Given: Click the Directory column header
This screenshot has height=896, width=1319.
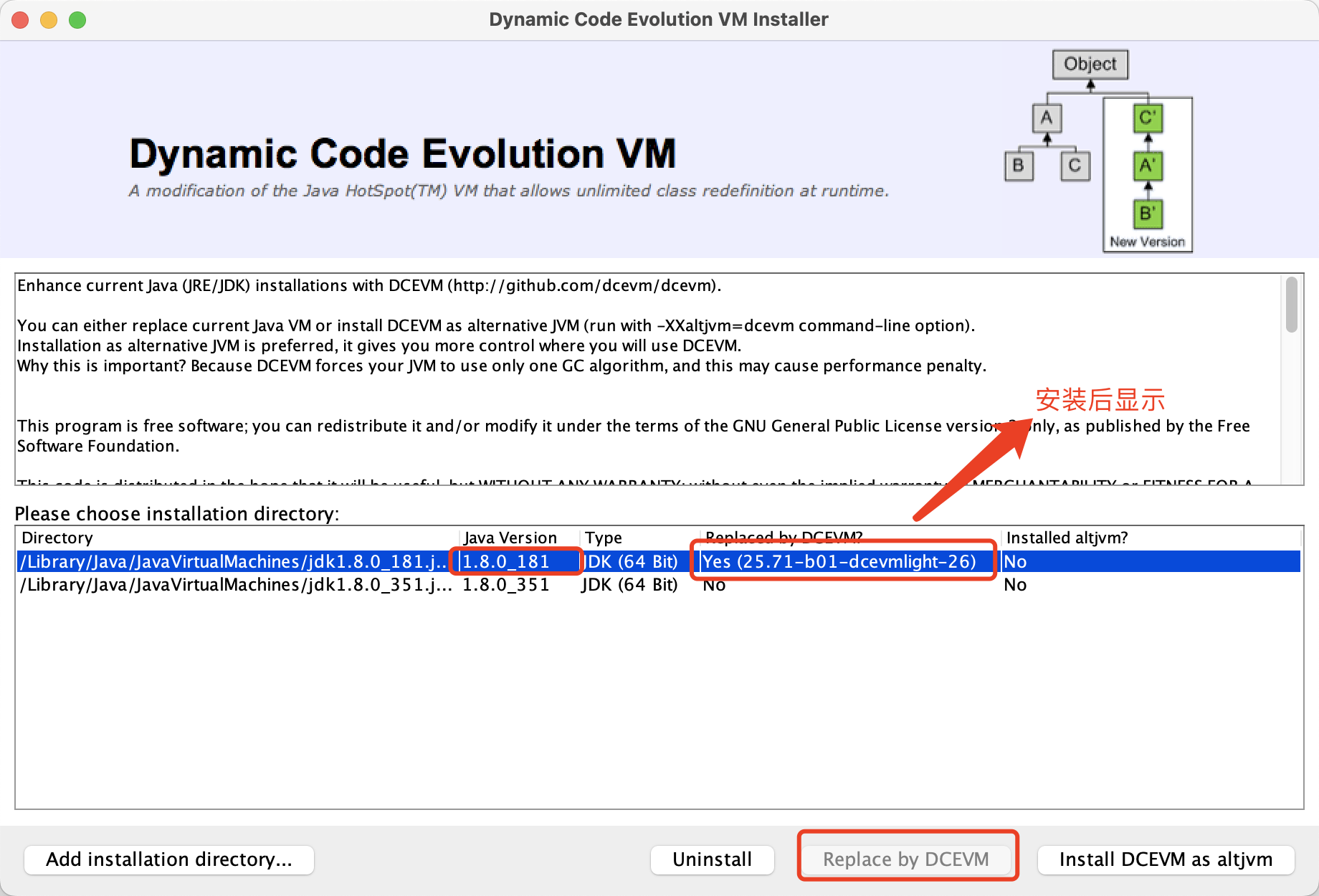Looking at the screenshot, I should [x=57, y=538].
